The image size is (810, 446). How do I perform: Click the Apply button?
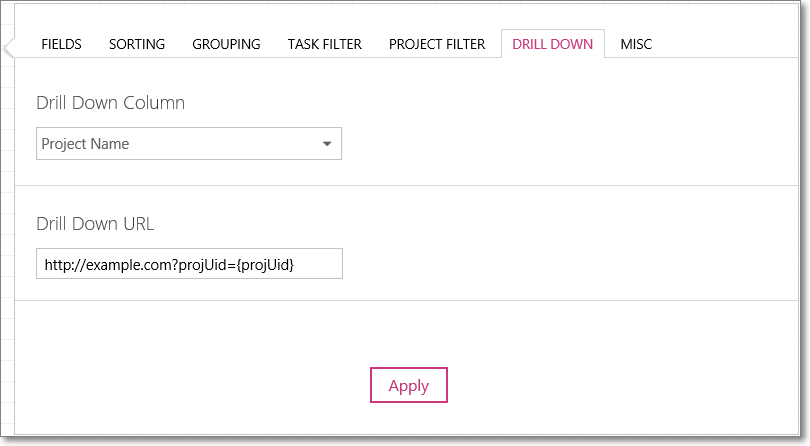(x=409, y=385)
